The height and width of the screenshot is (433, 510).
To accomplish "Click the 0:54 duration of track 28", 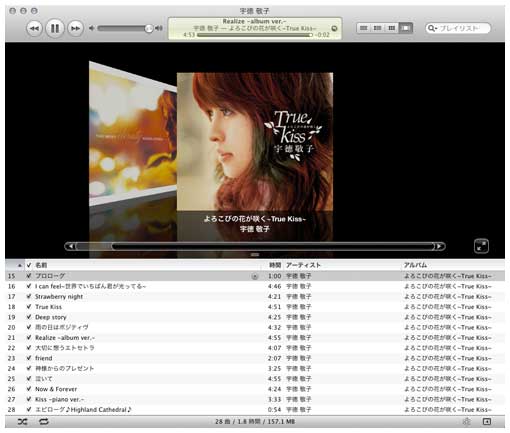I will point(275,410).
